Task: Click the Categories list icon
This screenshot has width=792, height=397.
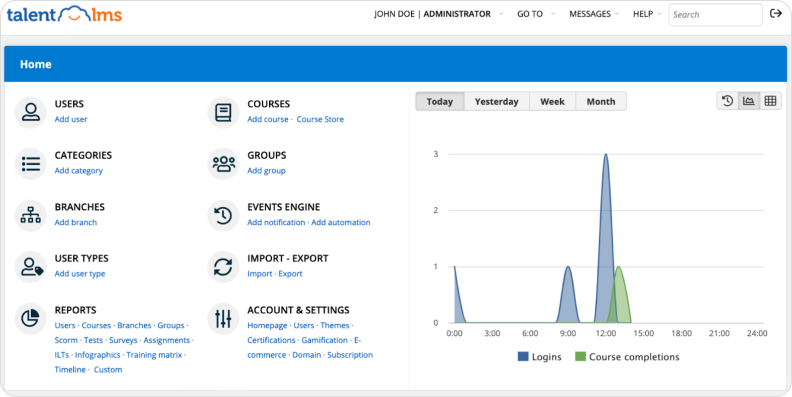Action: (31, 164)
